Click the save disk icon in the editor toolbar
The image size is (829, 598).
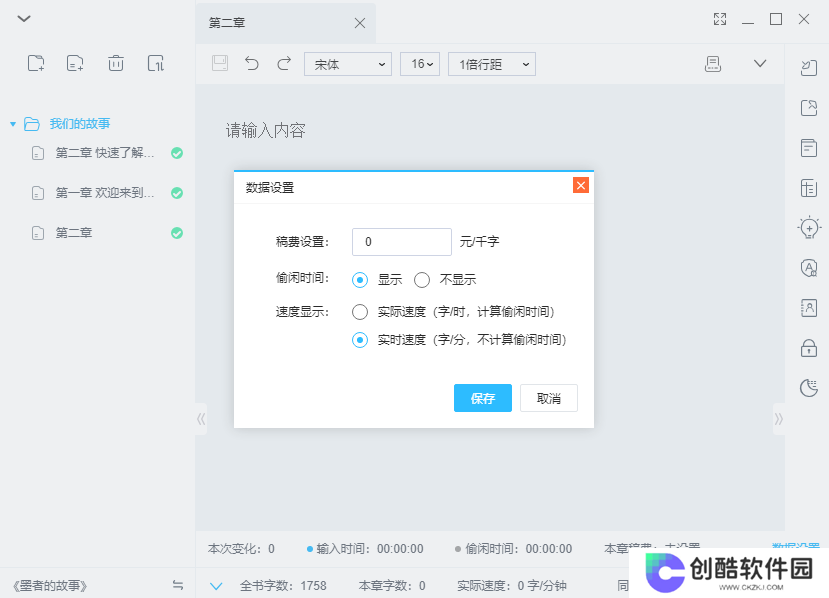pos(220,63)
